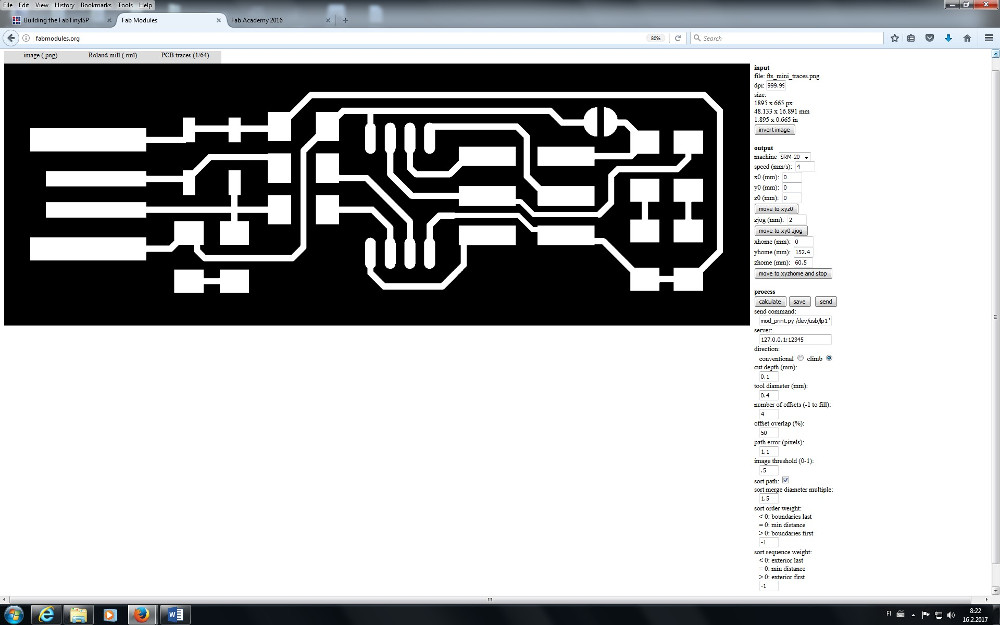Click the browser URL address bar
Viewport: 1000px width, 625px height.
coord(338,38)
